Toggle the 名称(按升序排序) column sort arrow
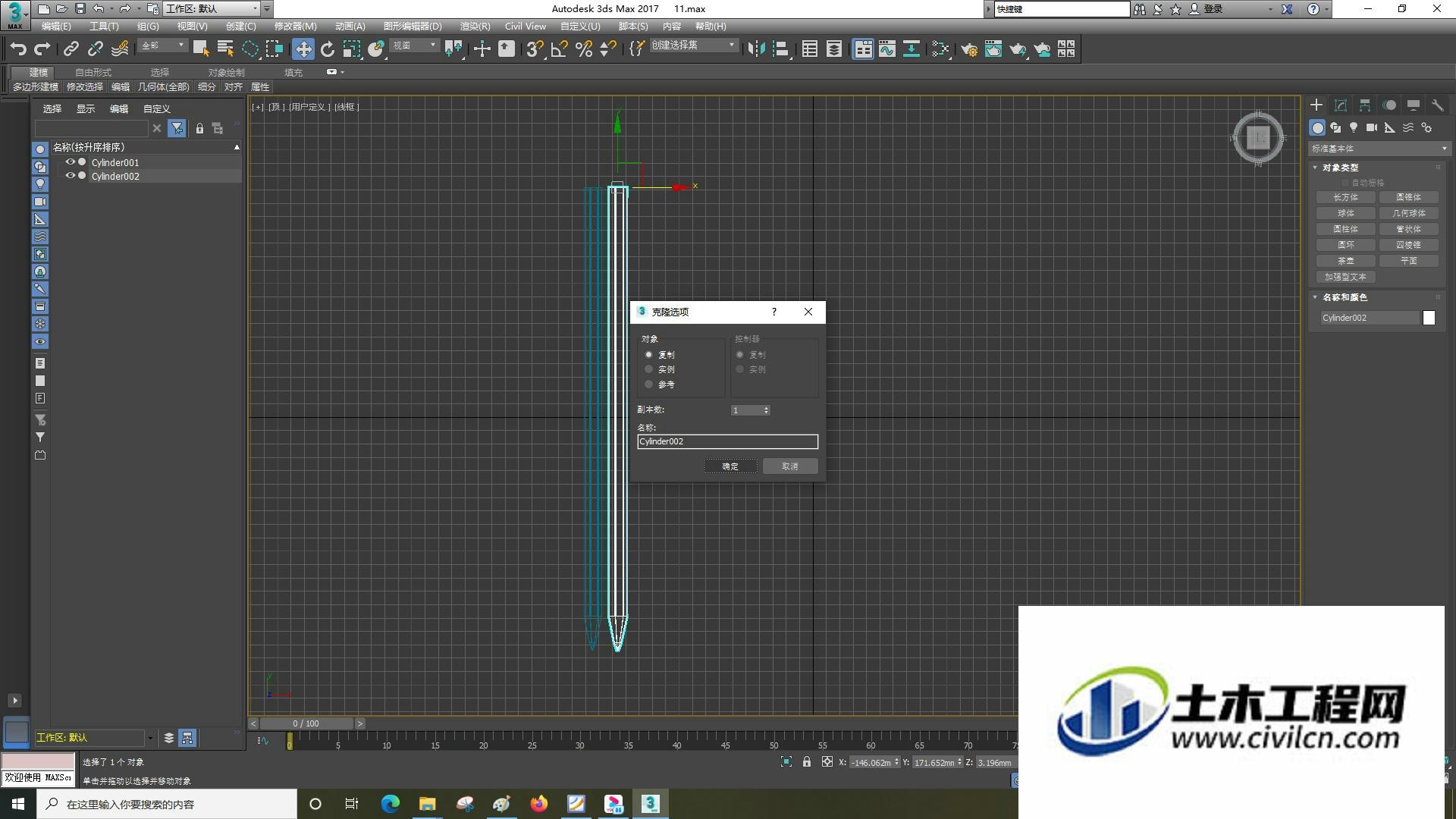 pyautogui.click(x=237, y=147)
